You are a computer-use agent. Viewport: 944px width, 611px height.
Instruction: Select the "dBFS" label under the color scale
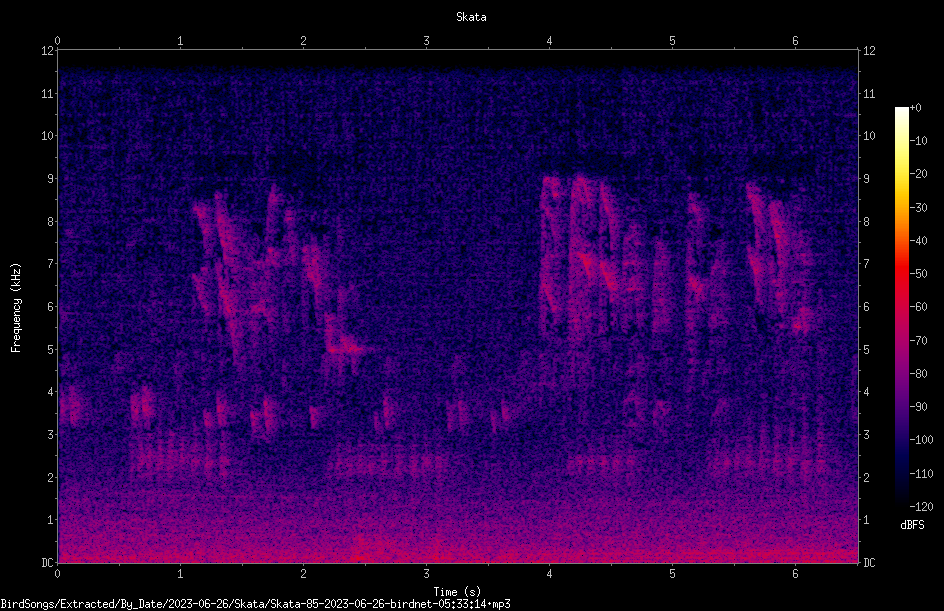[x=912, y=525]
